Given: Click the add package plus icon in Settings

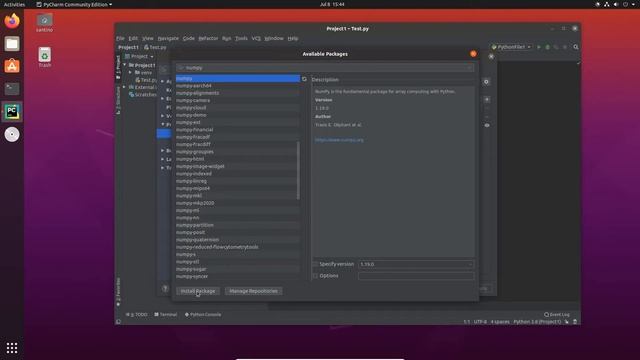Looking at the screenshot, I should pyautogui.click(x=487, y=99).
